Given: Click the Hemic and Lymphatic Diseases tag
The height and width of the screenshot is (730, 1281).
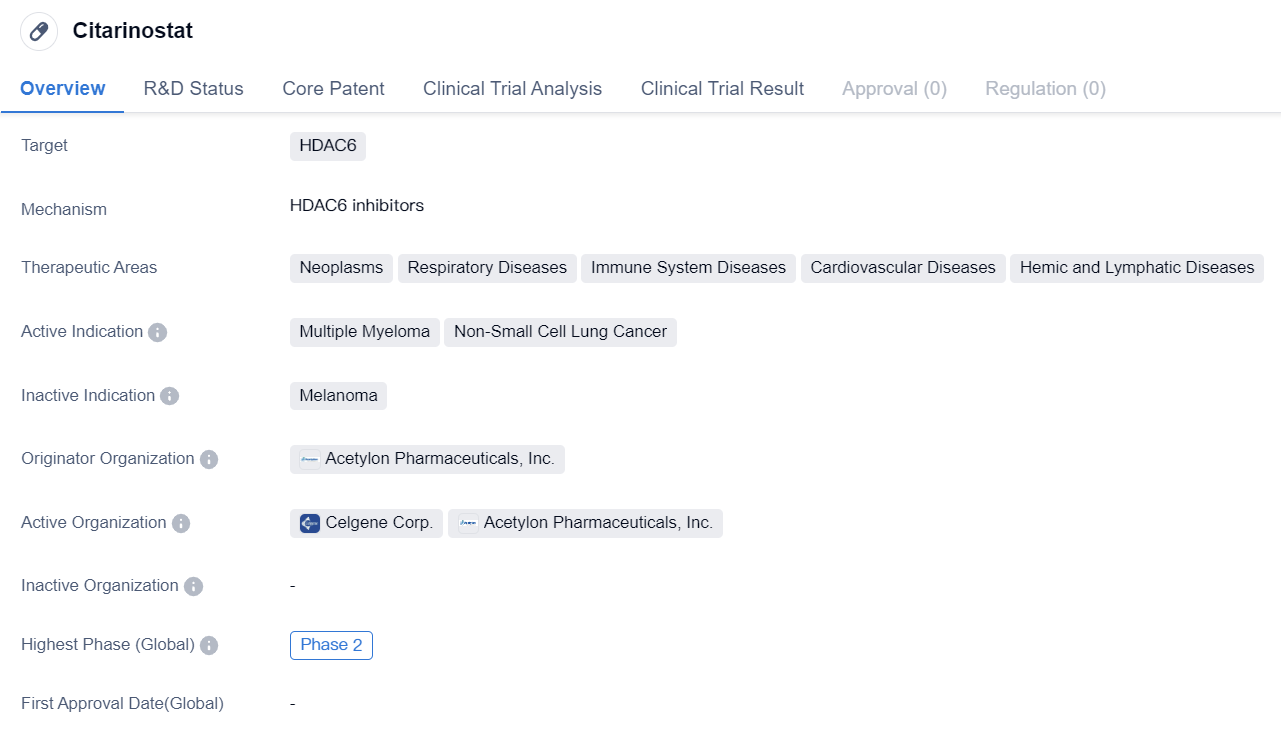Looking at the screenshot, I should coord(1136,268).
